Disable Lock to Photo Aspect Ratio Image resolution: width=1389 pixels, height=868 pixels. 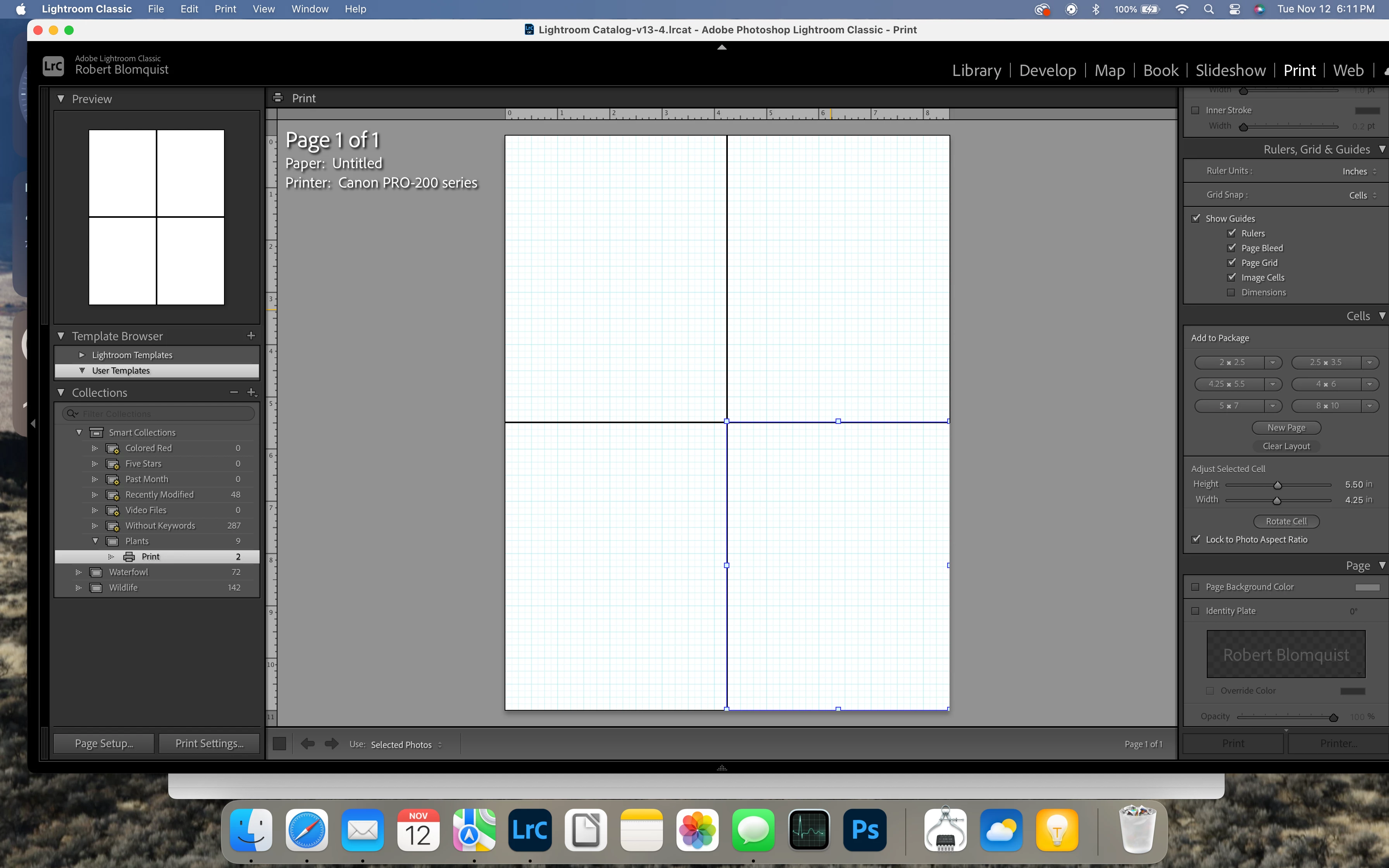1196,539
